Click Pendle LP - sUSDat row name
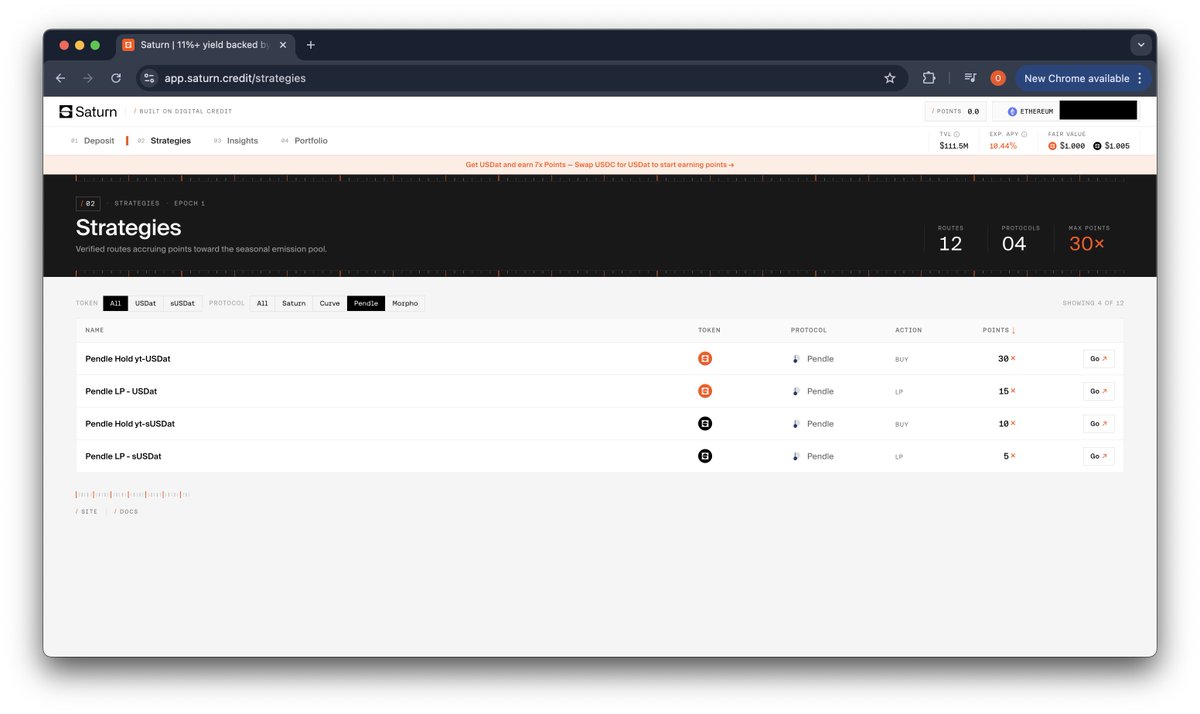Screen dimensions: 1200x714 pos(123,456)
